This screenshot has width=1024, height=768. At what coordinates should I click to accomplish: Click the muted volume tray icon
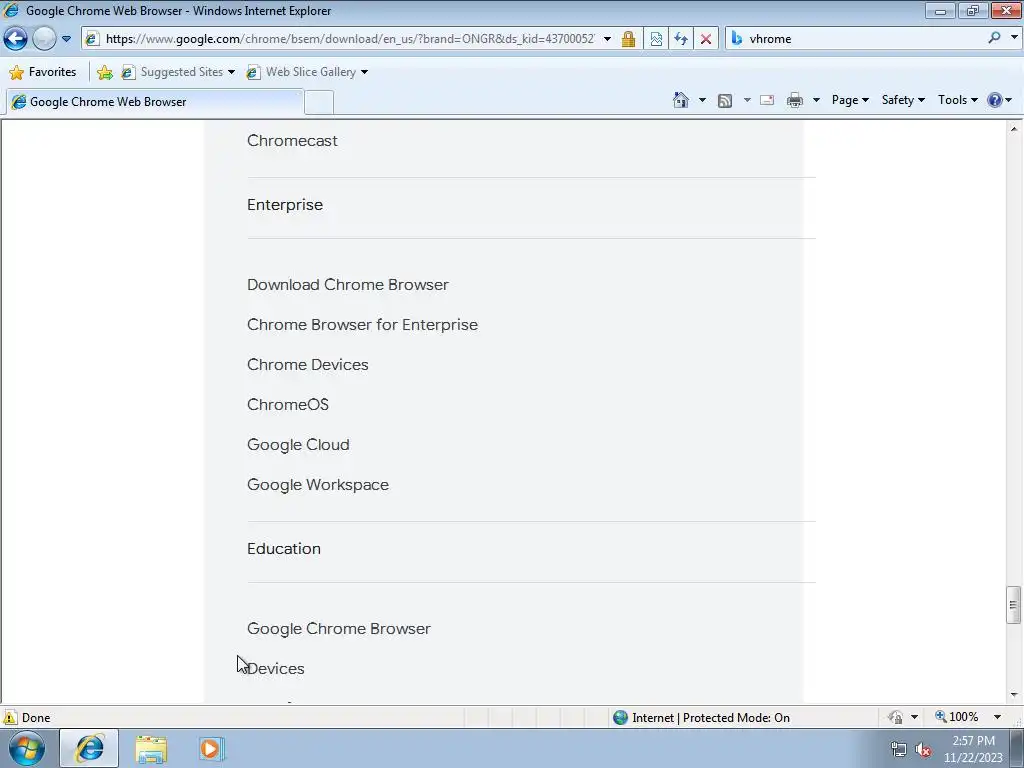pos(923,750)
